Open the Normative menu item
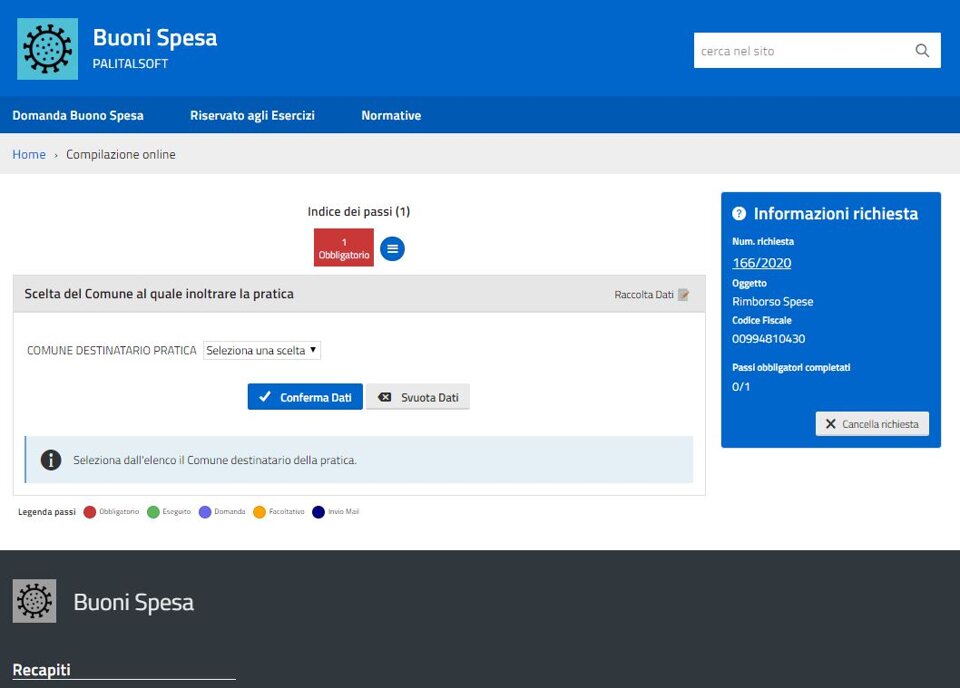Screen dimensions: 960x688 [391, 116]
